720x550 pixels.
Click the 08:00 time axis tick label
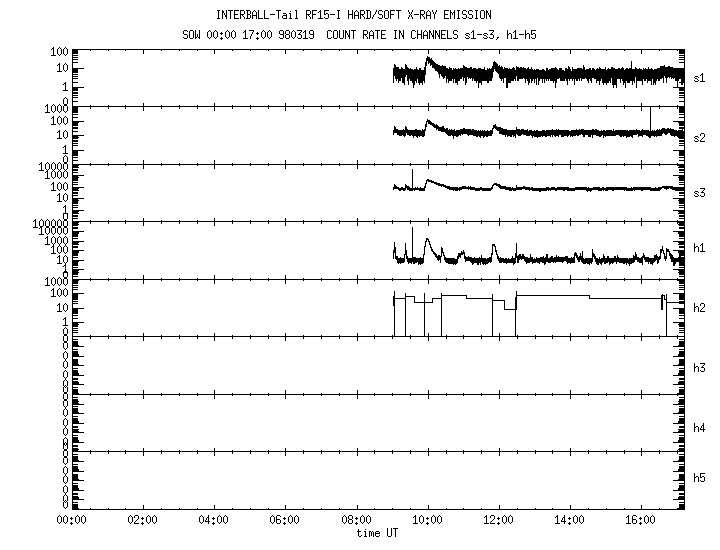[x=357, y=520]
